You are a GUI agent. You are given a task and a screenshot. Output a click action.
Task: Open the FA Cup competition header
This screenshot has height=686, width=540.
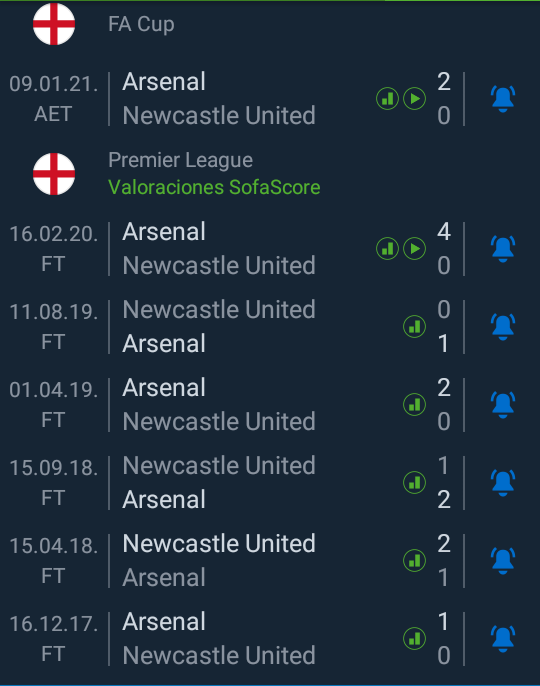coord(141,24)
